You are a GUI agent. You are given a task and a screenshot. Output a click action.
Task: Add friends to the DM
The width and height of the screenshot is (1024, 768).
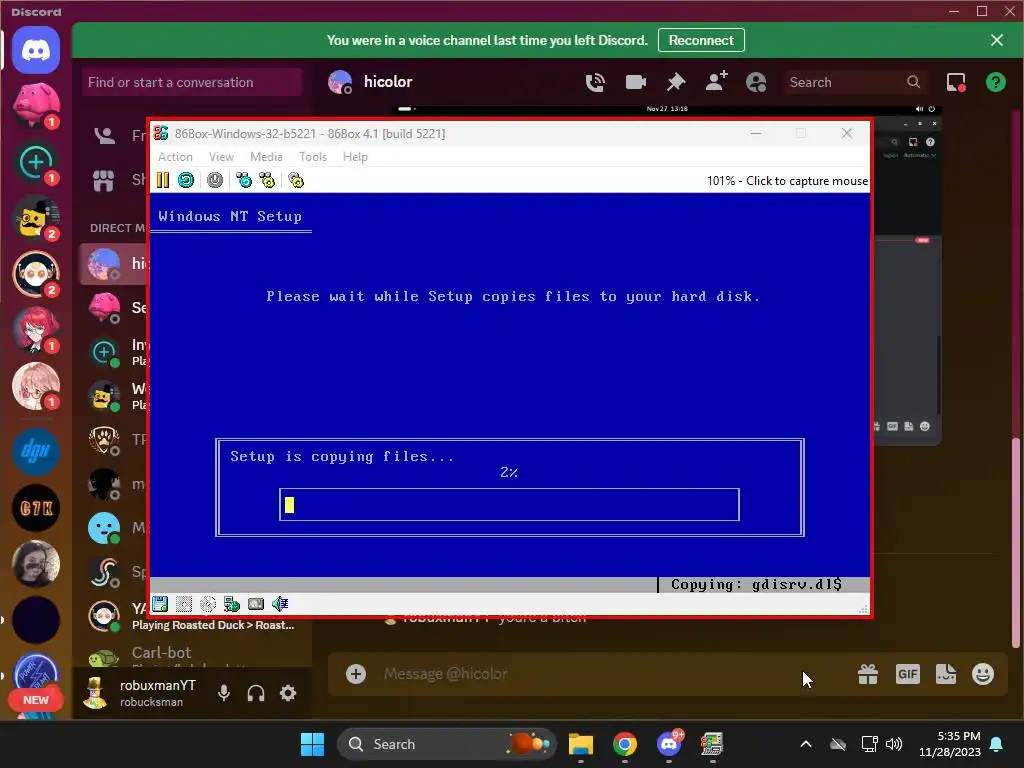(x=716, y=82)
